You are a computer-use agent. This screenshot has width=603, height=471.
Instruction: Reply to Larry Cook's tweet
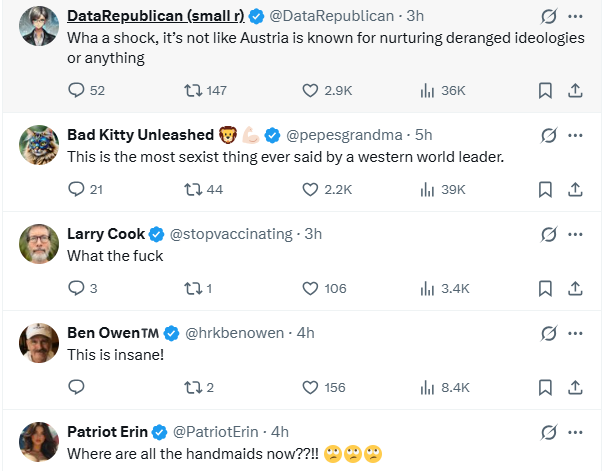pyautogui.click(x=77, y=288)
